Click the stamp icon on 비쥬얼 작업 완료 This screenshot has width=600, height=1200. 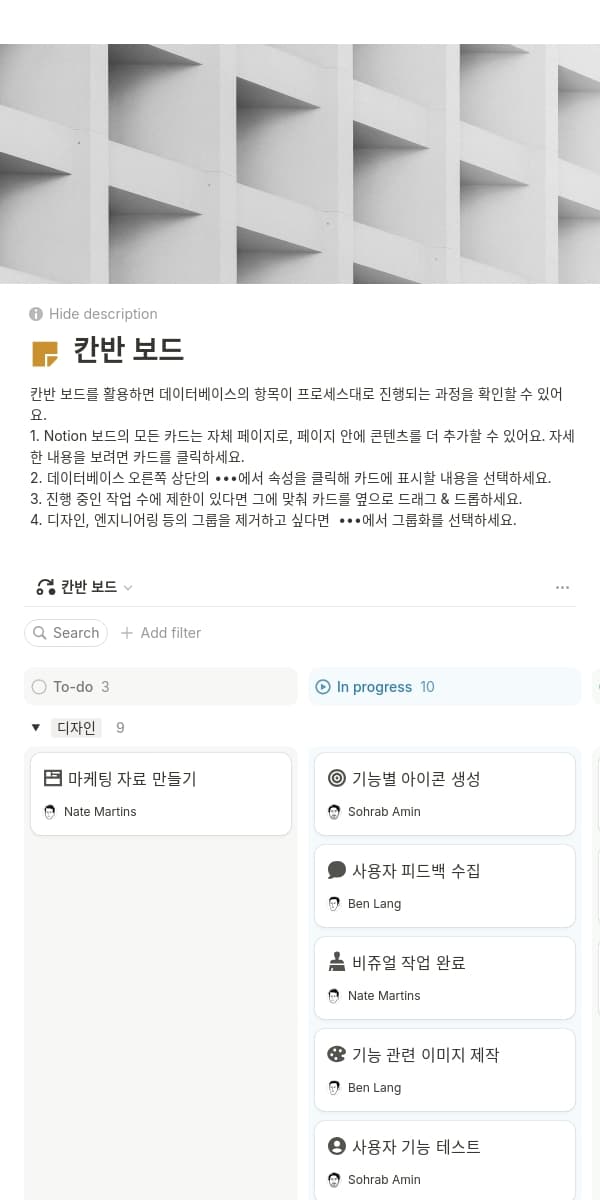click(337, 963)
